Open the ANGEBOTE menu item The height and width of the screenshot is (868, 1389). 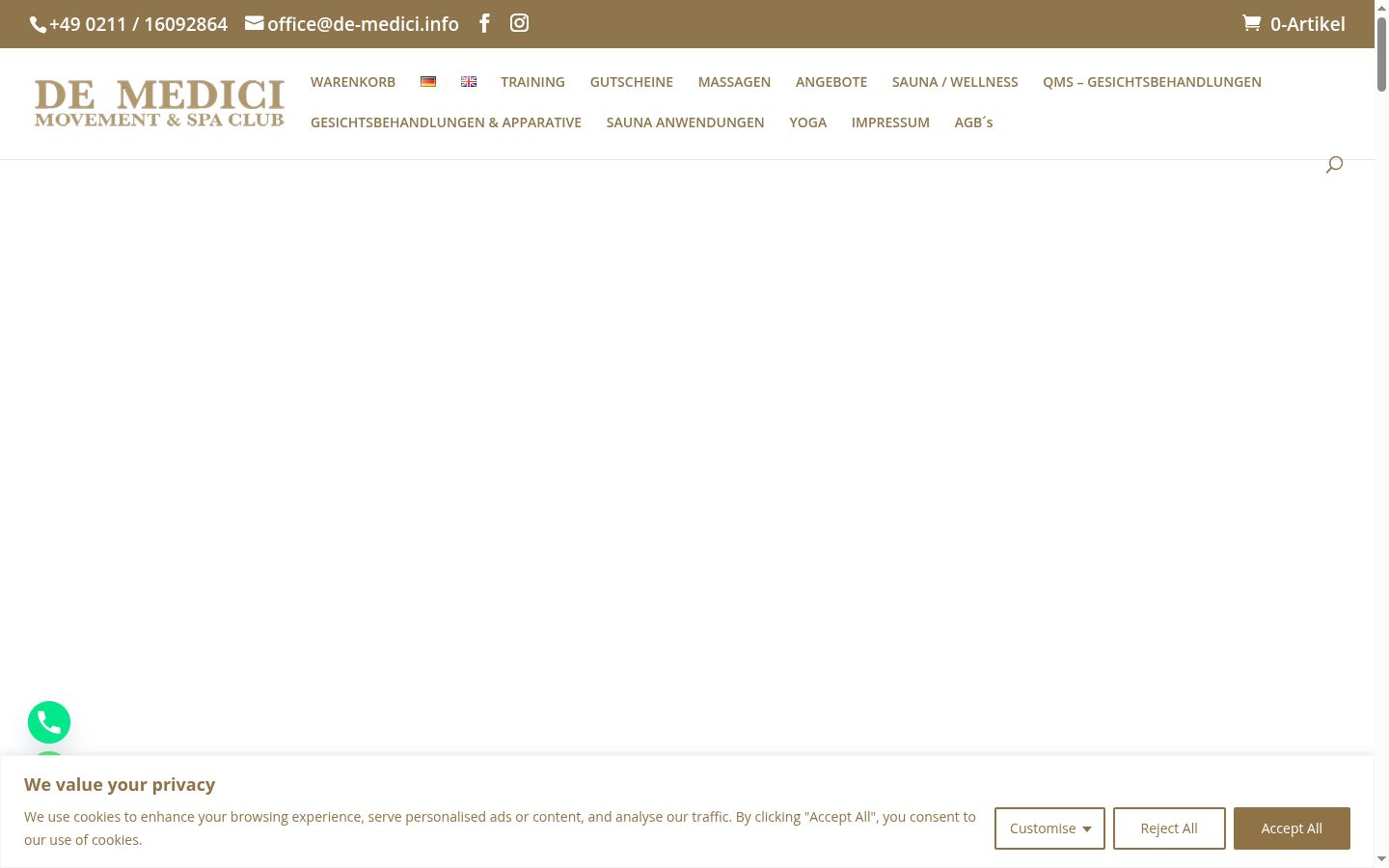[x=831, y=82]
